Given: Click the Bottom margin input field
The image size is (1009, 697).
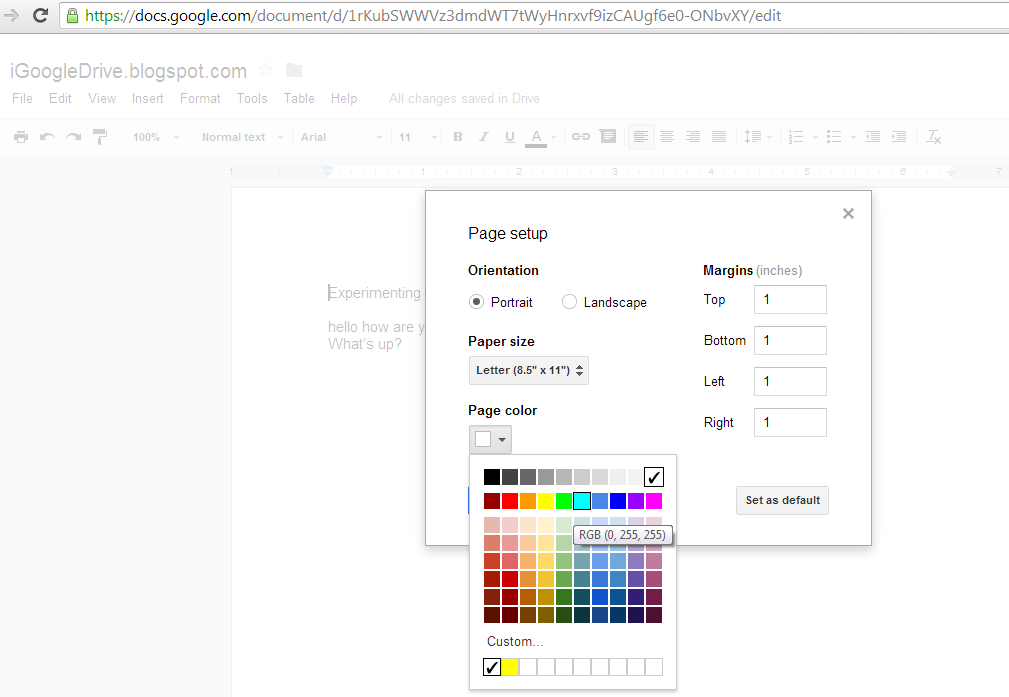Looking at the screenshot, I should coord(790,340).
